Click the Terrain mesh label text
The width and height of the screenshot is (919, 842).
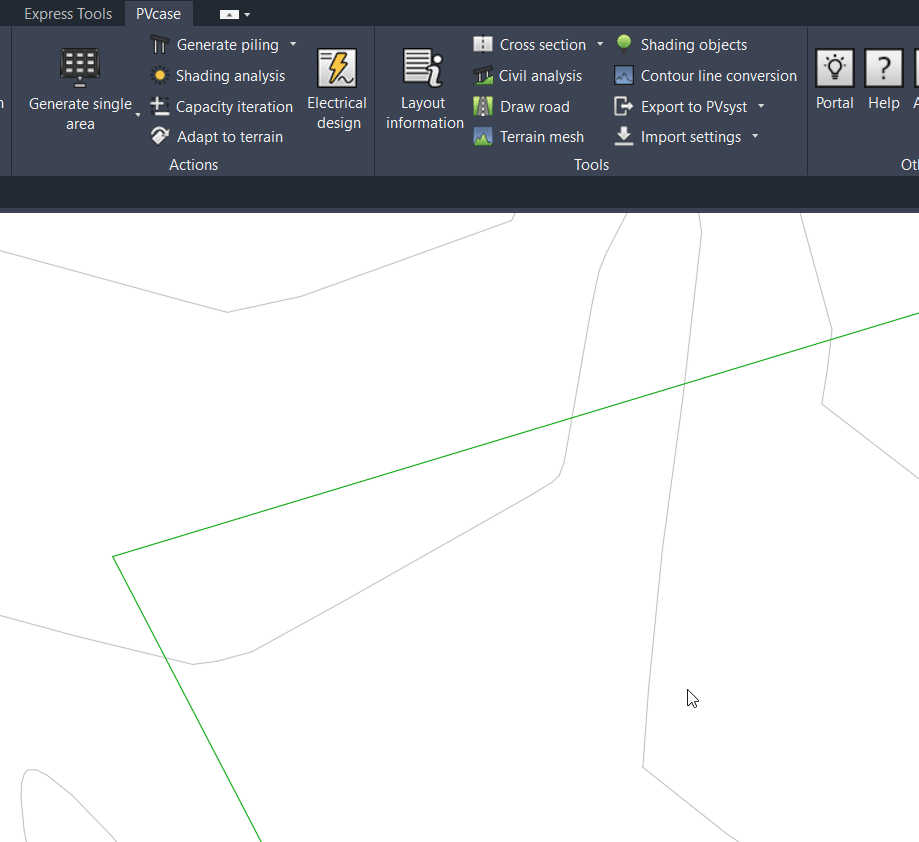[542, 137]
